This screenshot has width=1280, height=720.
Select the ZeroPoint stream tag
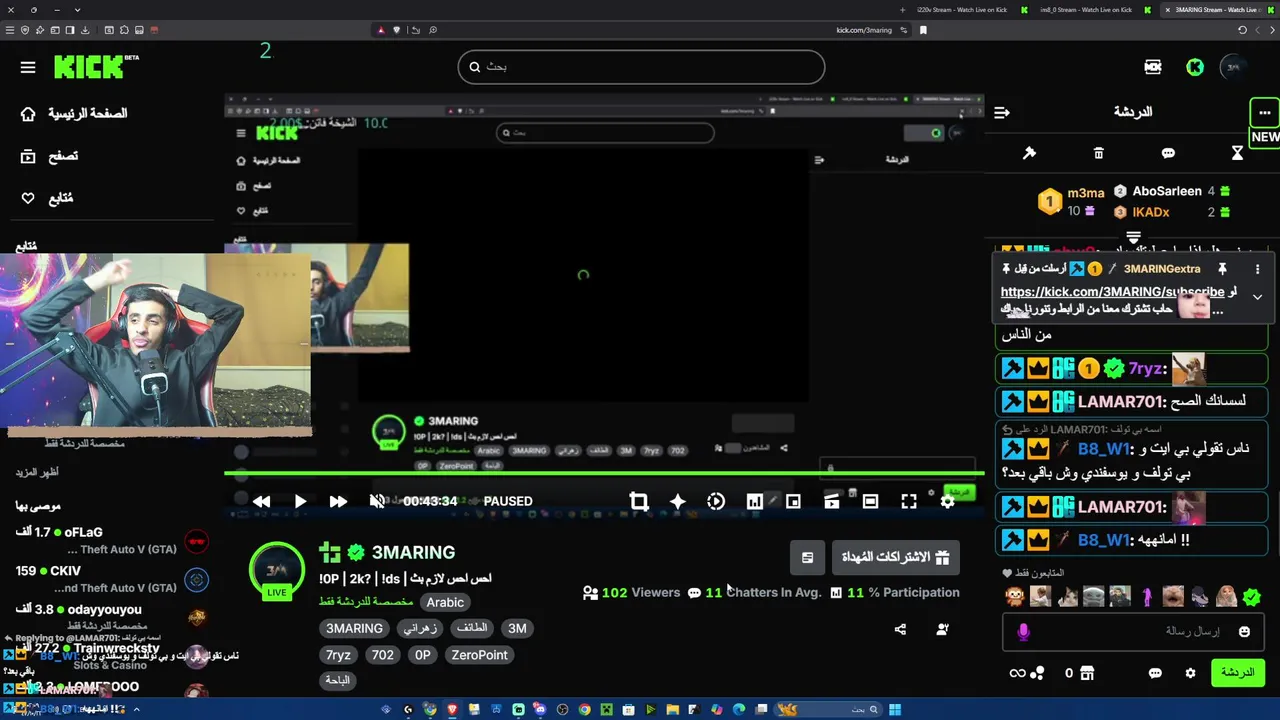pyautogui.click(x=479, y=655)
